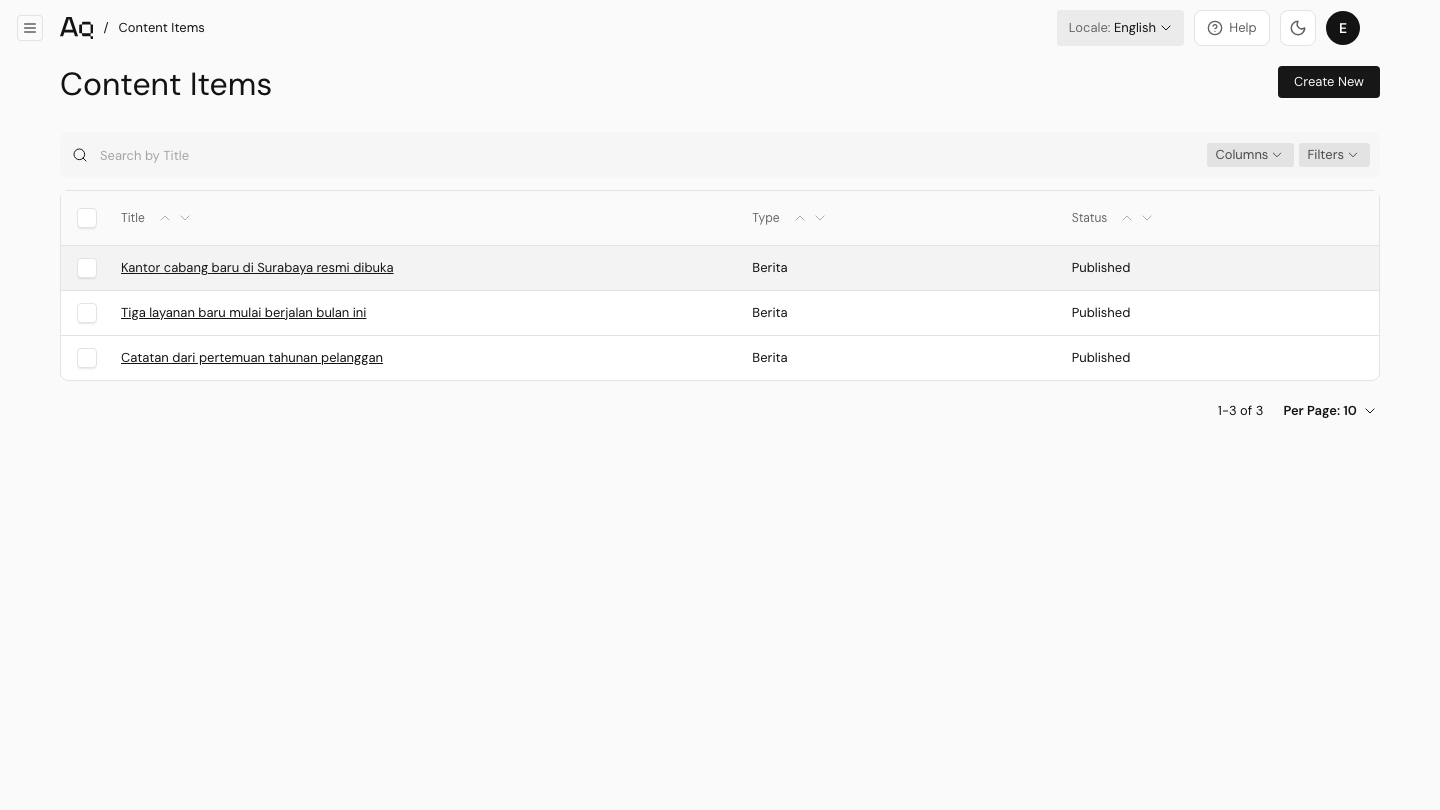Screen dimensions: 1440x810
Task: Expand the Filters dropdown
Action: coord(1334,155)
